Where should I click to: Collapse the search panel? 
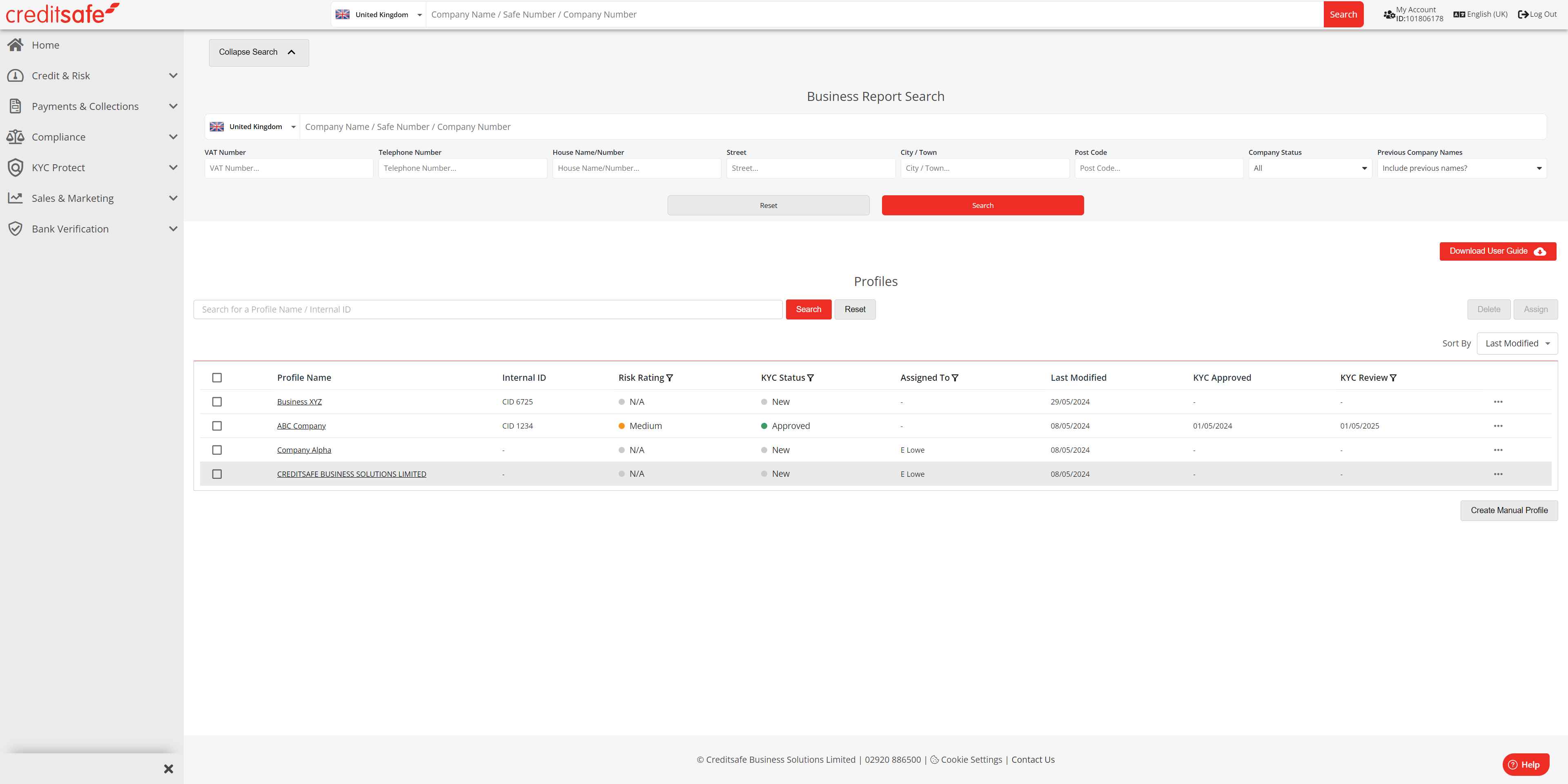click(x=259, y=52)
